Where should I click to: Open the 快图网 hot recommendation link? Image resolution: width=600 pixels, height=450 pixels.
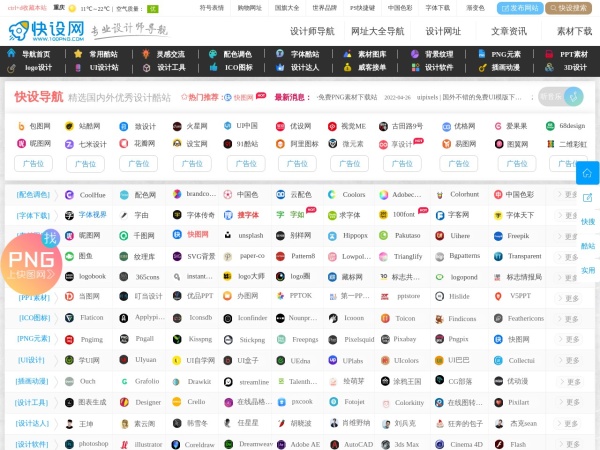click(x=243, y=98)
